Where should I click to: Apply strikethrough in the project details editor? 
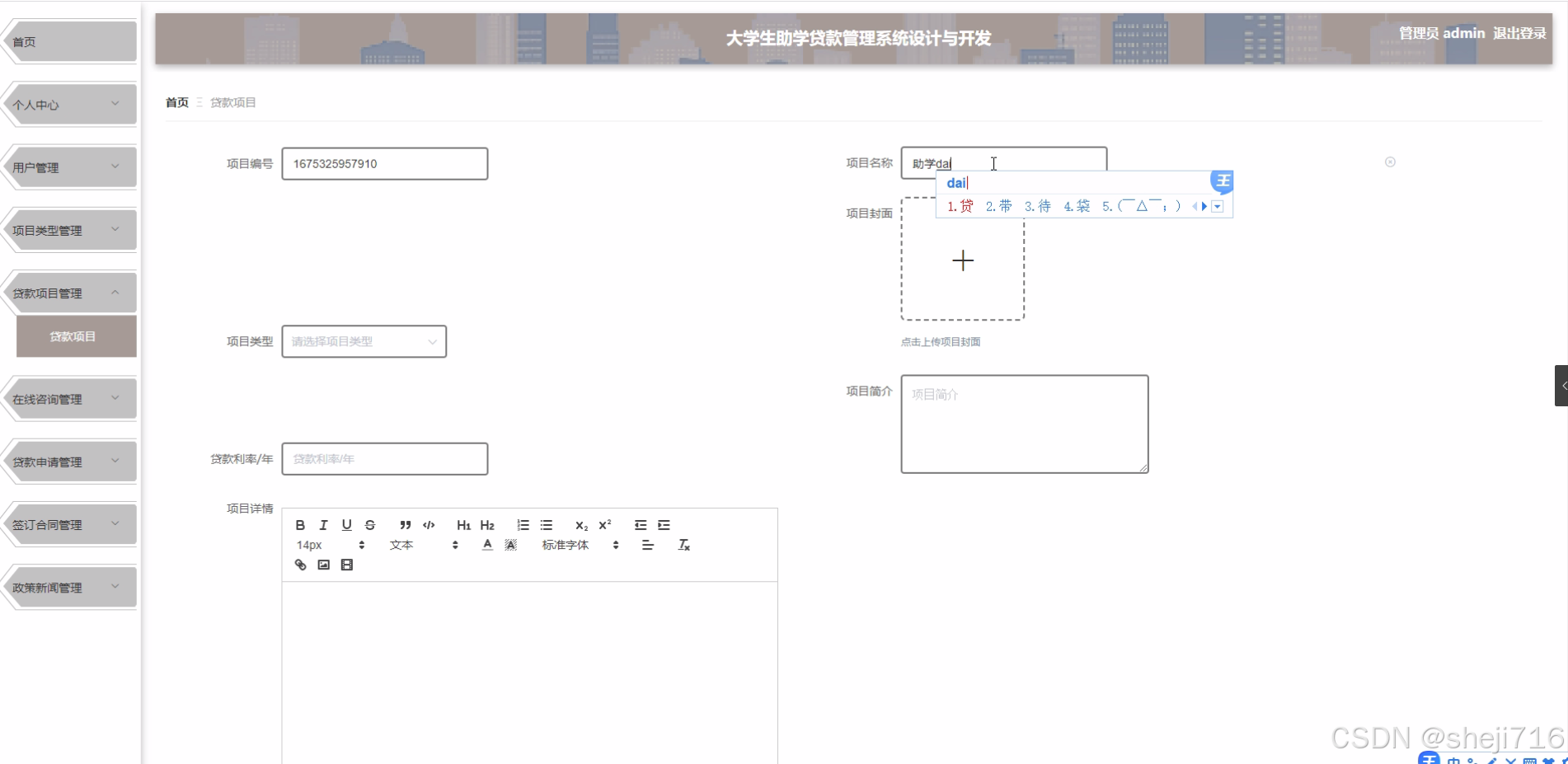click(x=369, y=525)
